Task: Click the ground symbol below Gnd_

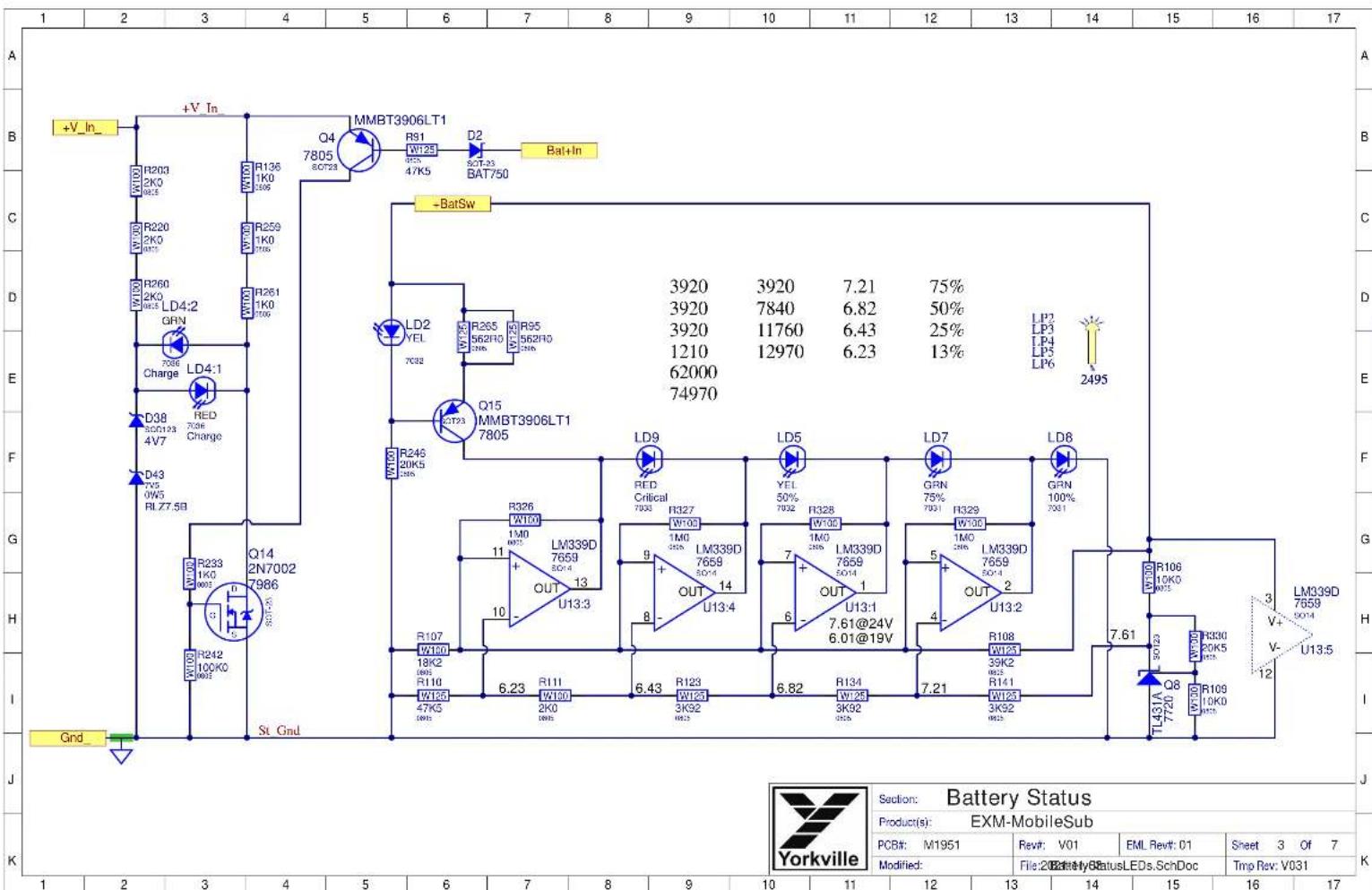Action: 121,755
